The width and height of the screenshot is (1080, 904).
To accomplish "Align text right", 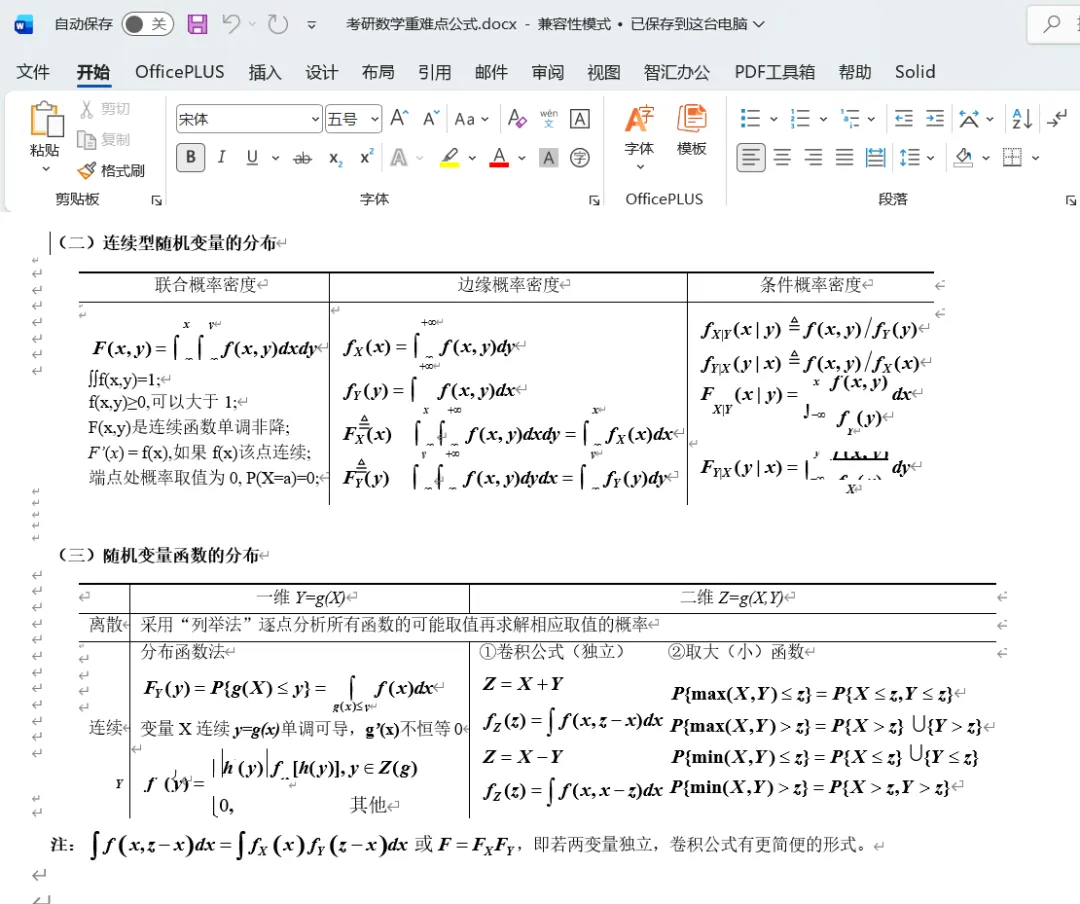I will click(813, 158).
